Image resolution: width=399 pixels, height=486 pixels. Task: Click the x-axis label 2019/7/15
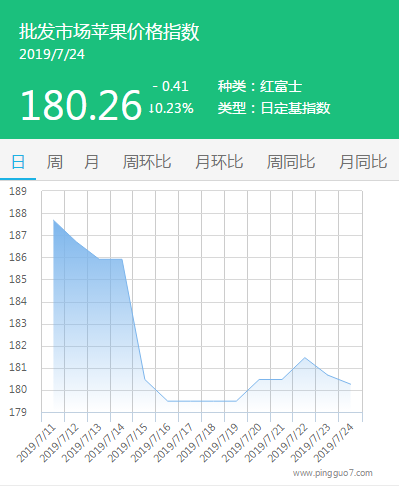(x=128, y=443)
